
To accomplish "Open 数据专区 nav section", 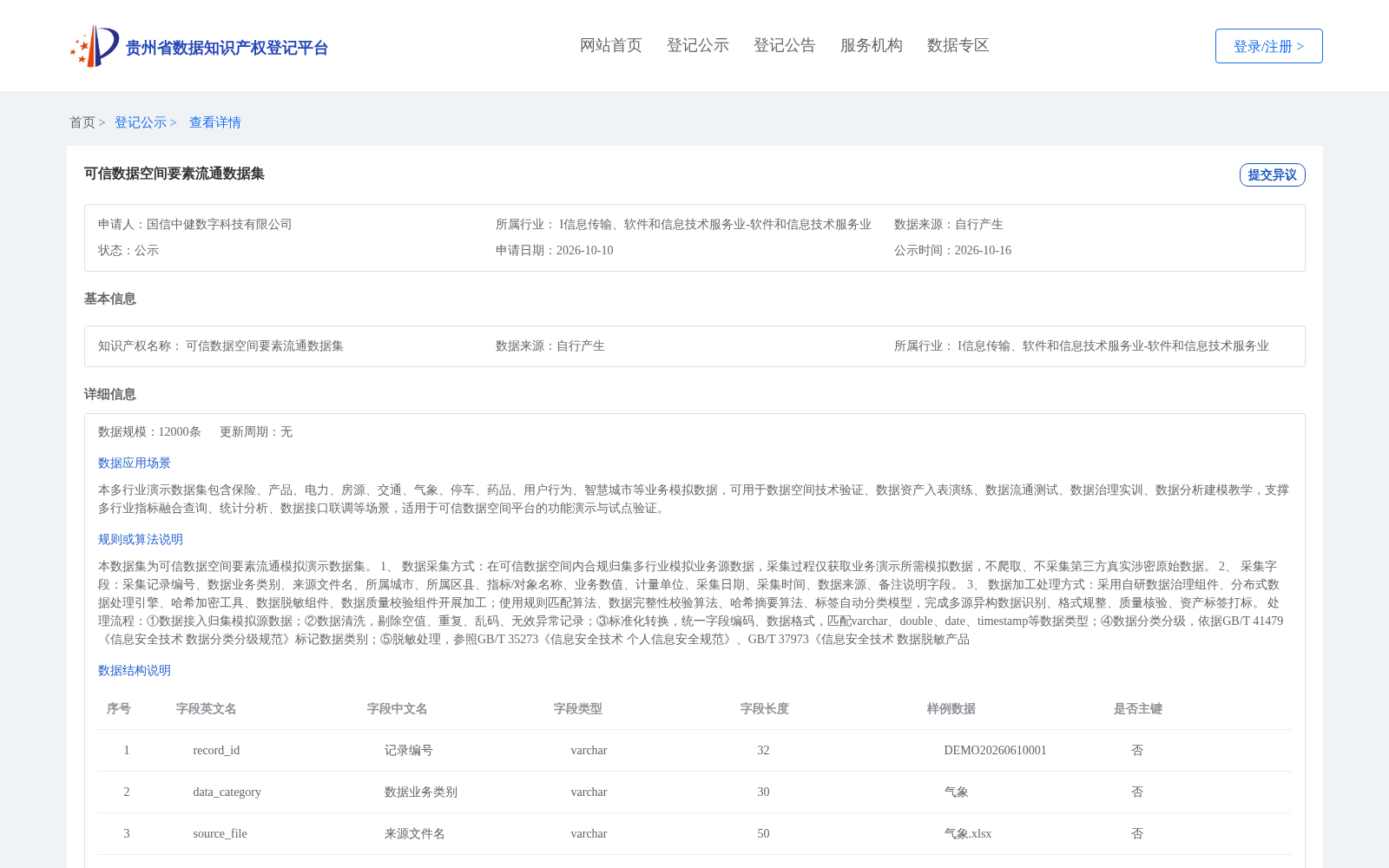I will (x=958, y=45).
